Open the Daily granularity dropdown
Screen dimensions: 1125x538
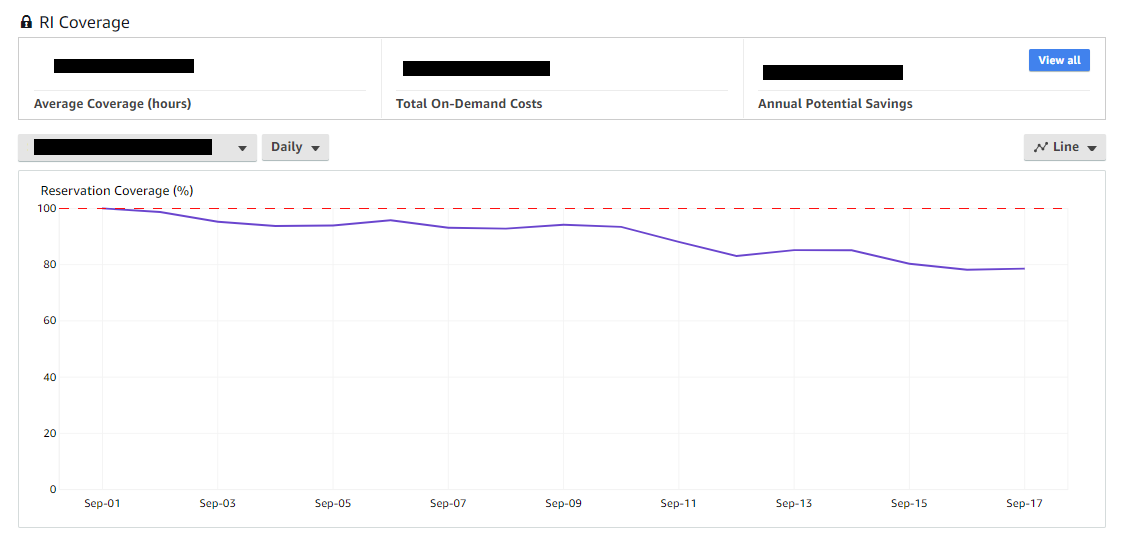pyautogui.click(x=295, y=147)
